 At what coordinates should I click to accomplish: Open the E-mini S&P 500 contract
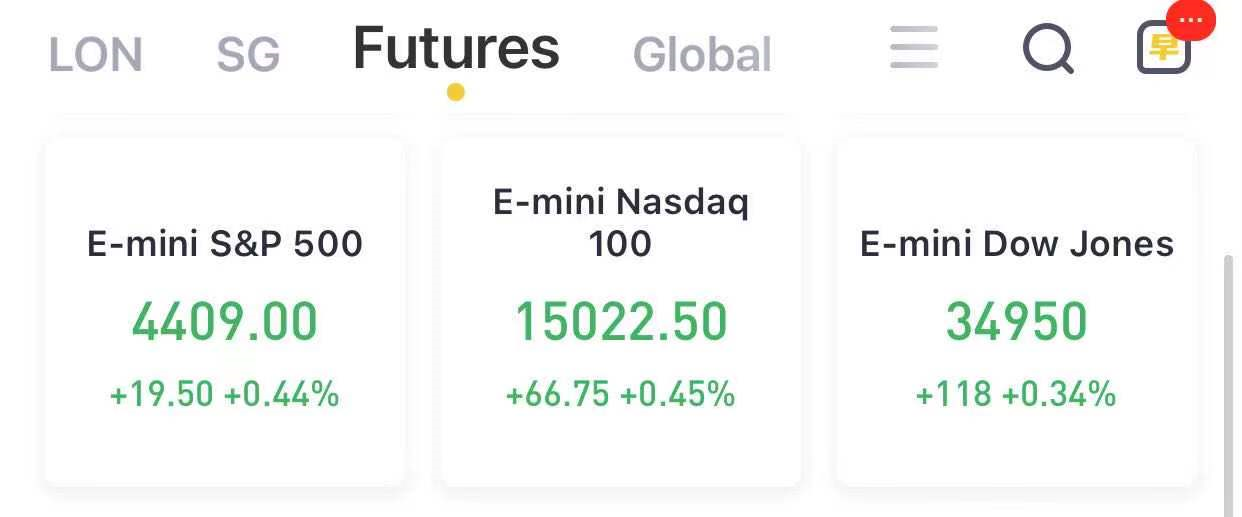(x=225, y=312)
